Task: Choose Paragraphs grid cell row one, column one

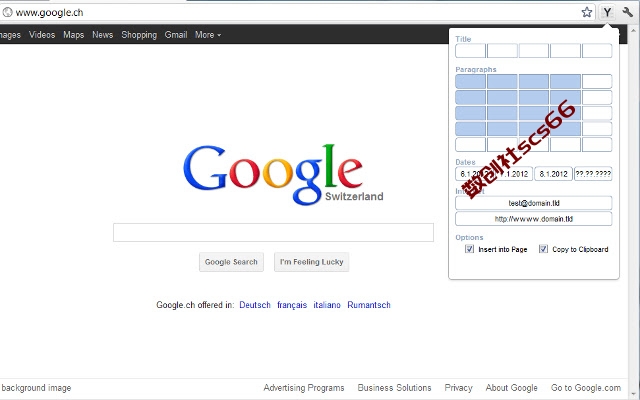Action: pos(470,81)
